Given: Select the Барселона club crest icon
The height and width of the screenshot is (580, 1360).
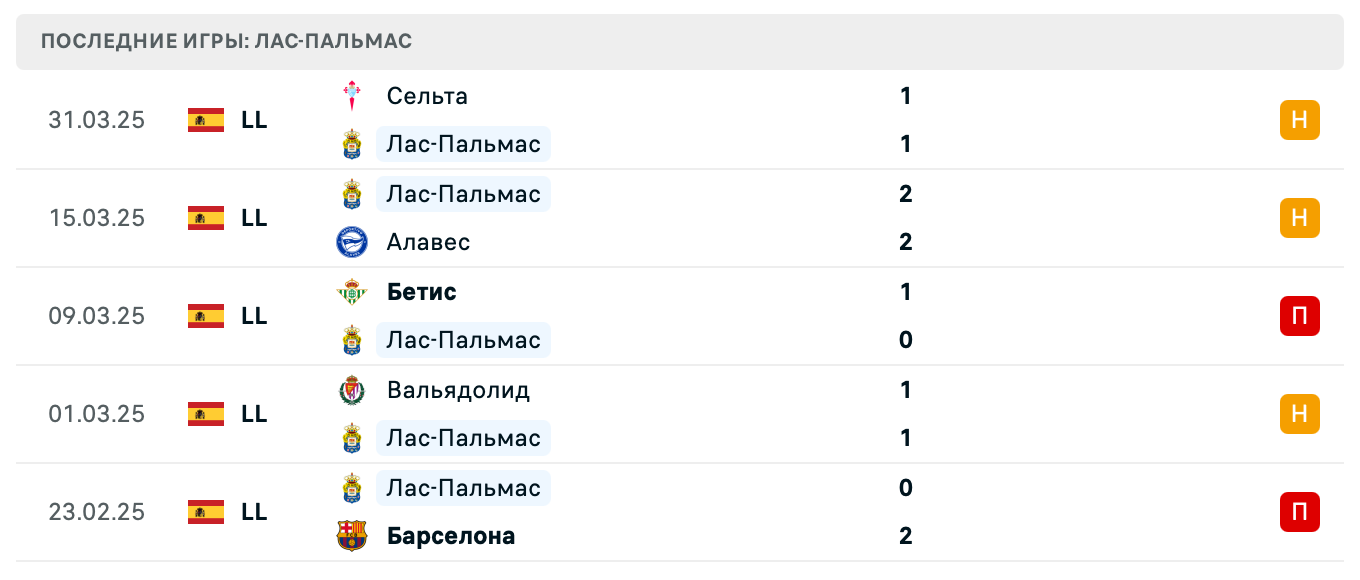Looking at the screenshot, I should (351, 536).
